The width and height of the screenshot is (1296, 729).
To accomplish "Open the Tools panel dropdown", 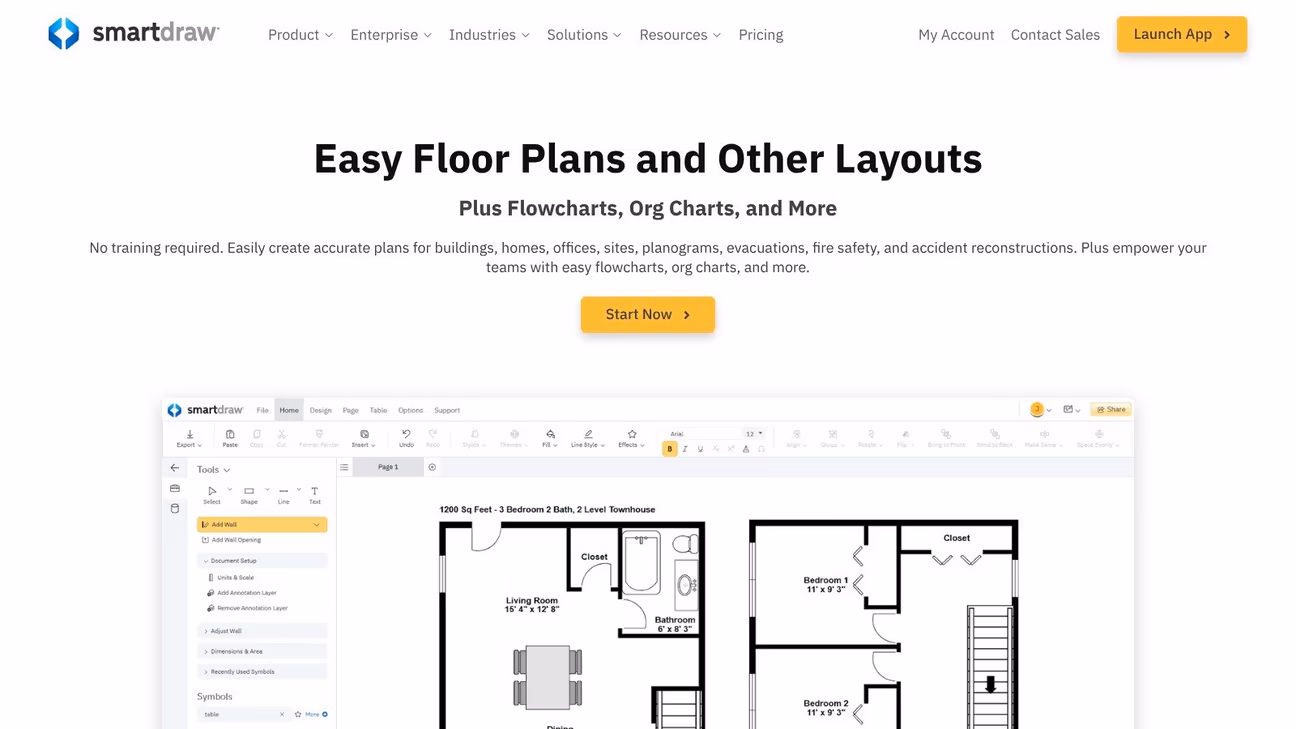I will [x=213, y=469].
